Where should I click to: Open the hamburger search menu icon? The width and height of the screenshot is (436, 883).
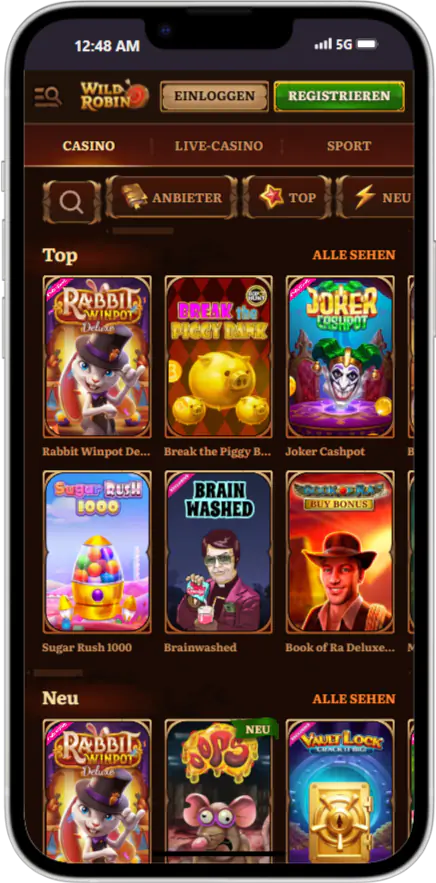click(x=48, y=96)
